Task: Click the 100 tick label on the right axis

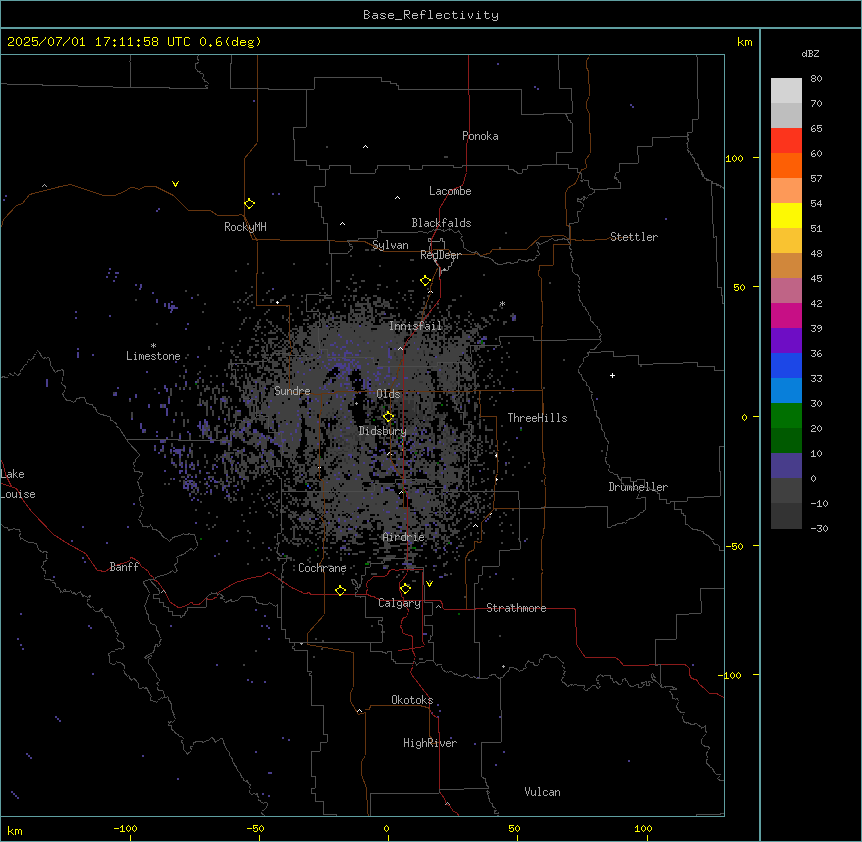Action: [734, 158]
